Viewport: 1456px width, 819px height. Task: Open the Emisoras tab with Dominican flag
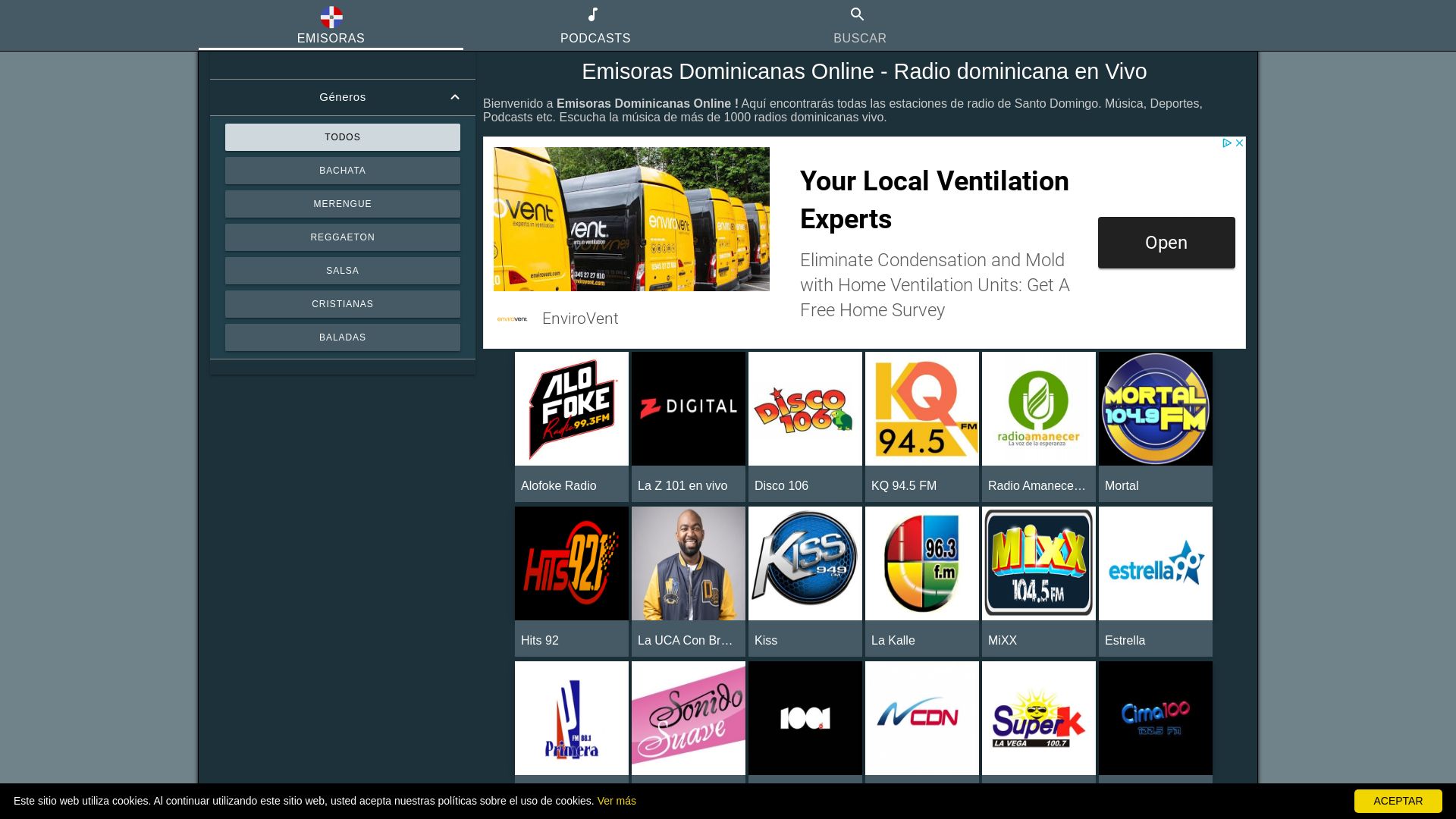point(331,26)
